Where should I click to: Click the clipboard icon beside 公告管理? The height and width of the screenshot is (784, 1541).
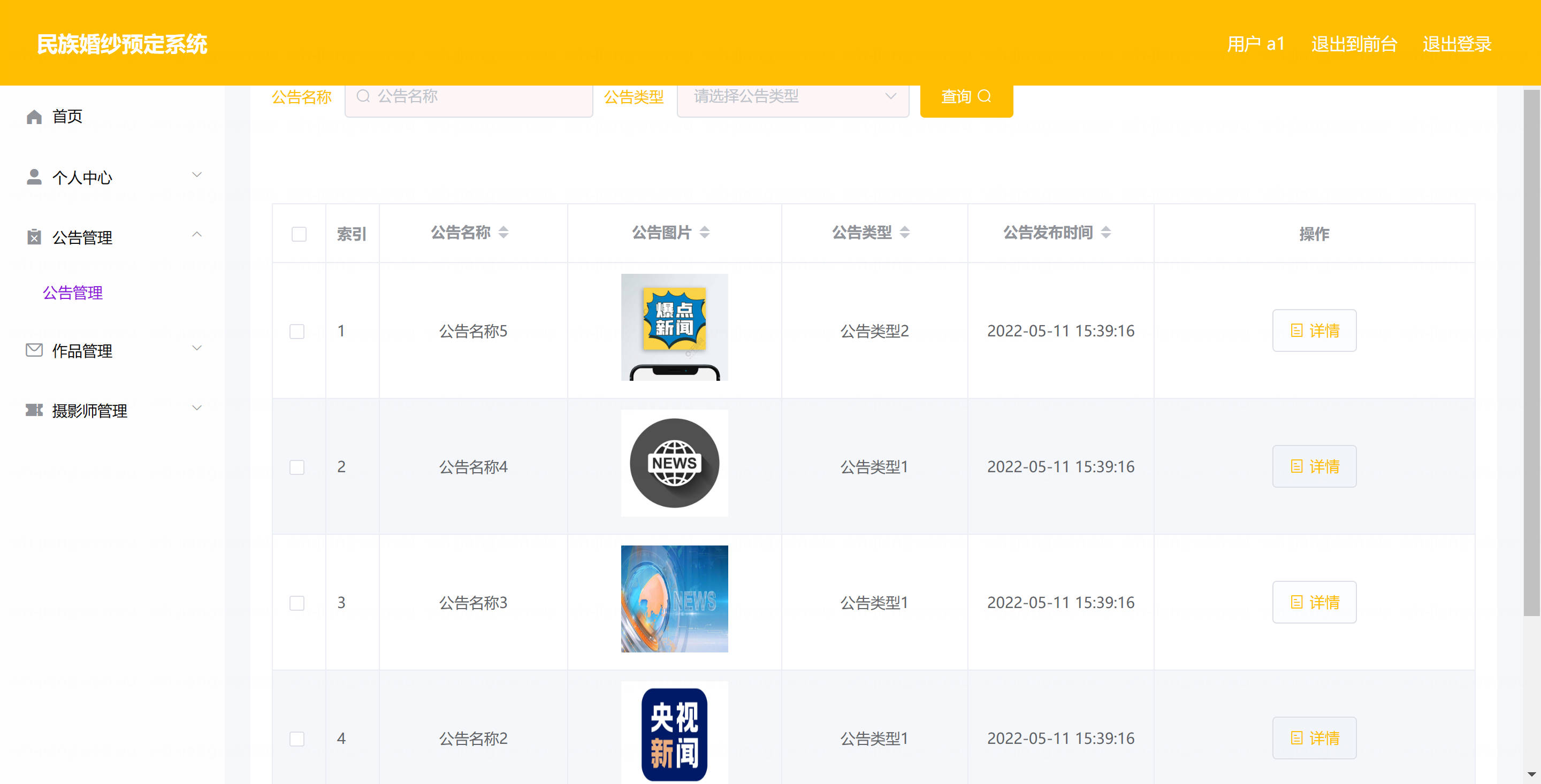click(x=34, y=237)
